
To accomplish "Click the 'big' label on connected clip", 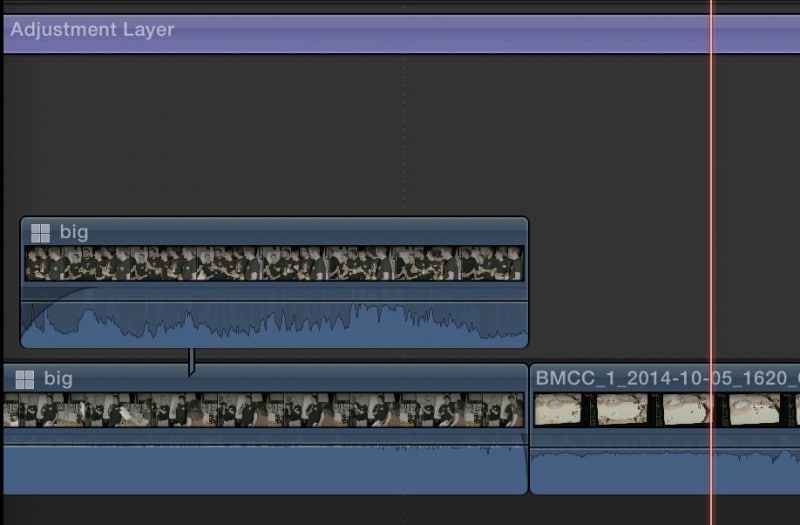I will [x=74, y=232].
